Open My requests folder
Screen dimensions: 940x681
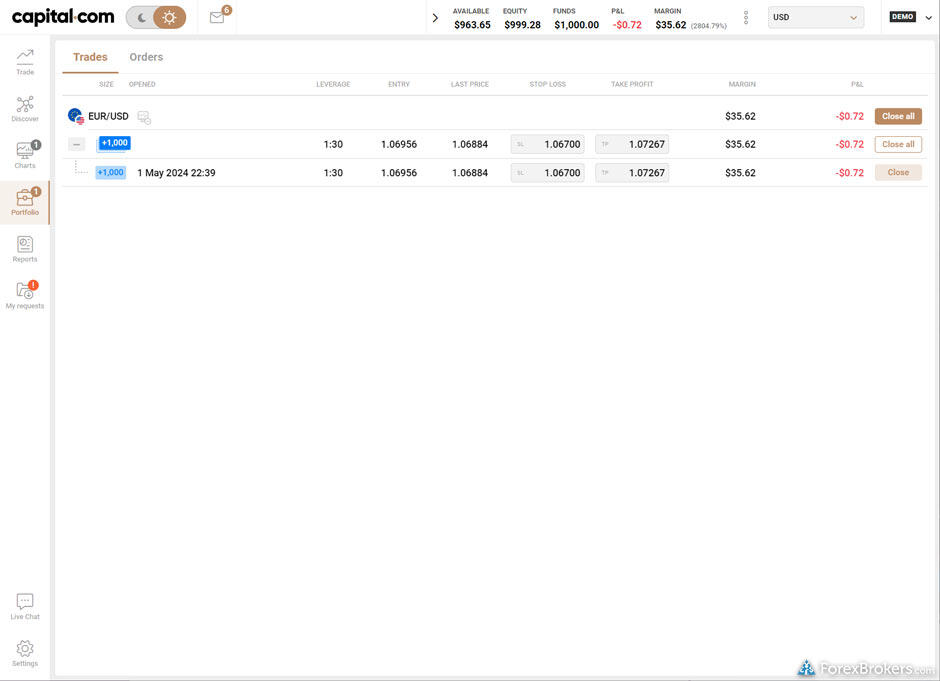tap(25, 294)
